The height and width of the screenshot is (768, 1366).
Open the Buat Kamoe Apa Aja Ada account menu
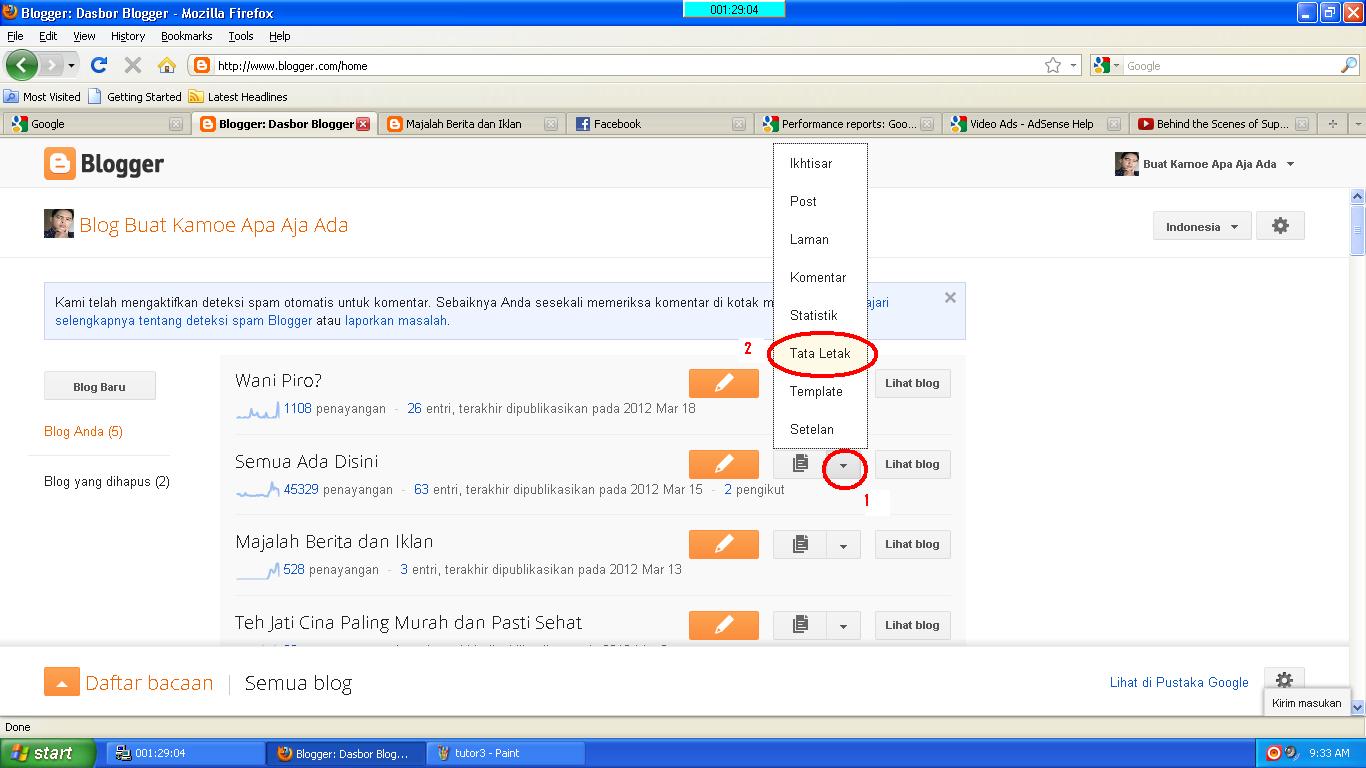click(1205, 164)
